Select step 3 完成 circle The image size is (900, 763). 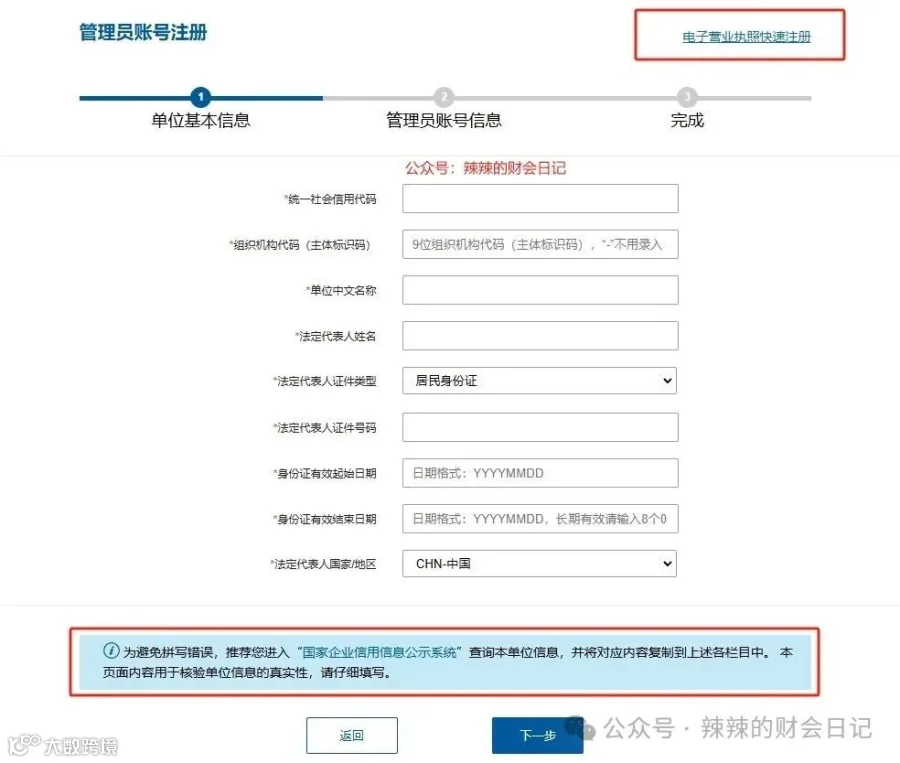[x=687, y=97]
